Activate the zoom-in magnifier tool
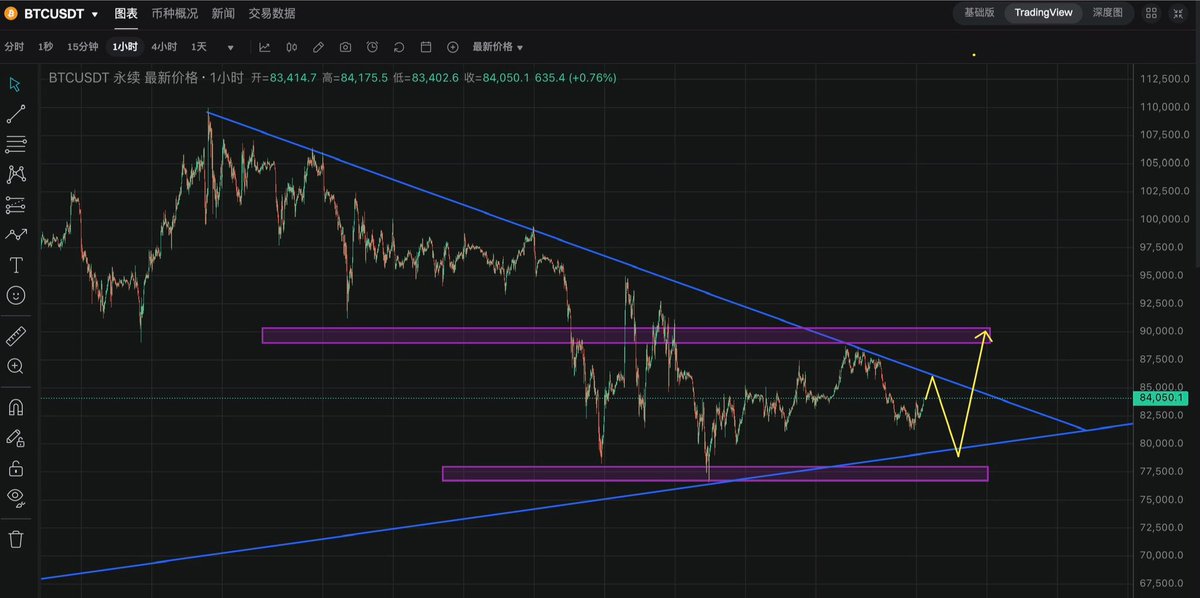The image size is (1200, 598). coord(15,366)
